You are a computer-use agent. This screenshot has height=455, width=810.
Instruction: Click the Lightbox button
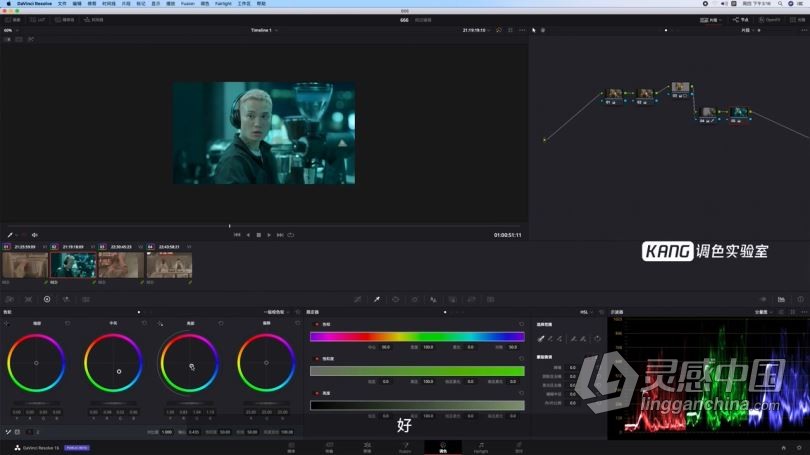pos(799,20)
